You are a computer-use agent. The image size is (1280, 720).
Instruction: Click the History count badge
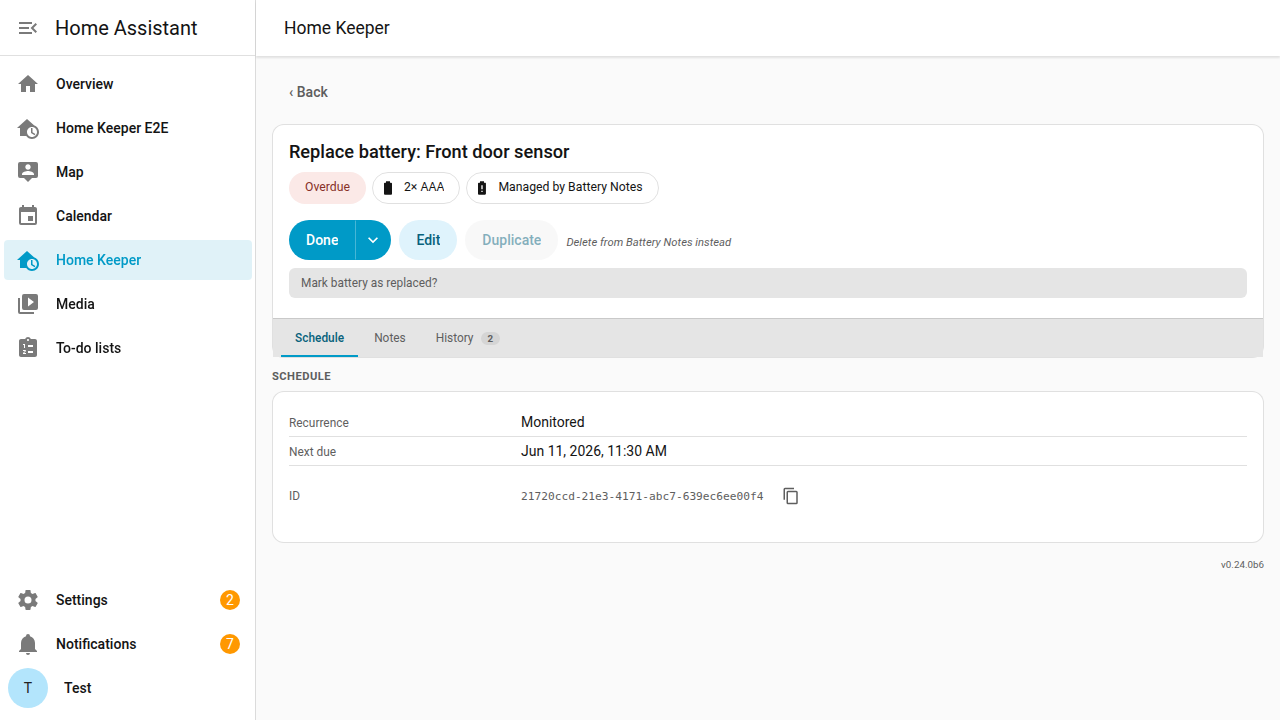[490, 339]
